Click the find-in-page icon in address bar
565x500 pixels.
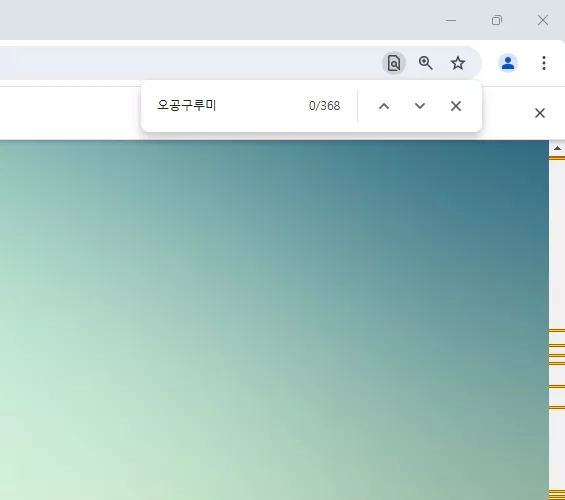(394, 63)
